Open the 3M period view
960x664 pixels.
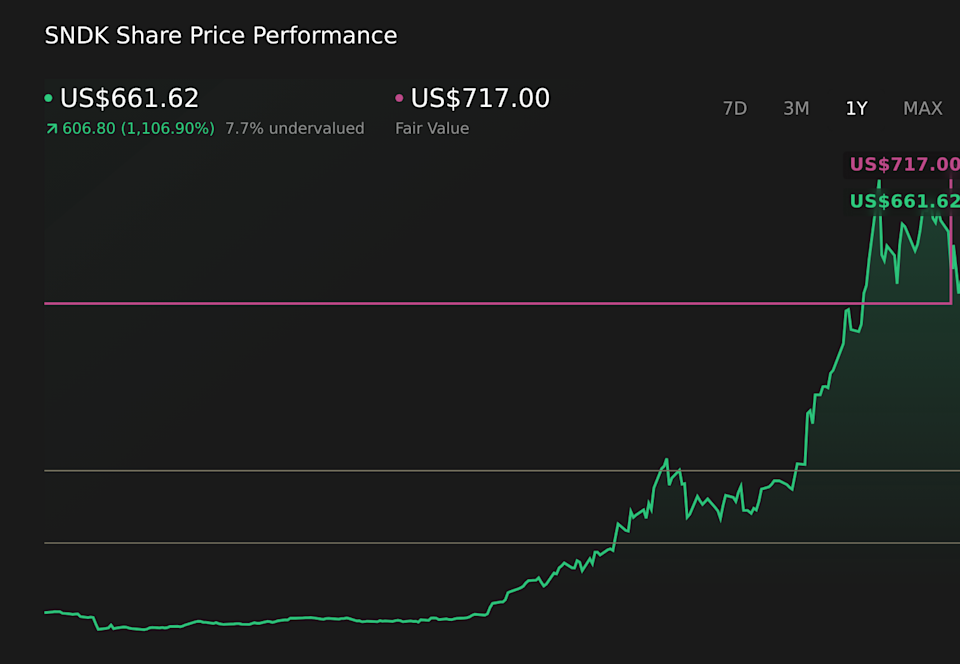click(796, 108)
